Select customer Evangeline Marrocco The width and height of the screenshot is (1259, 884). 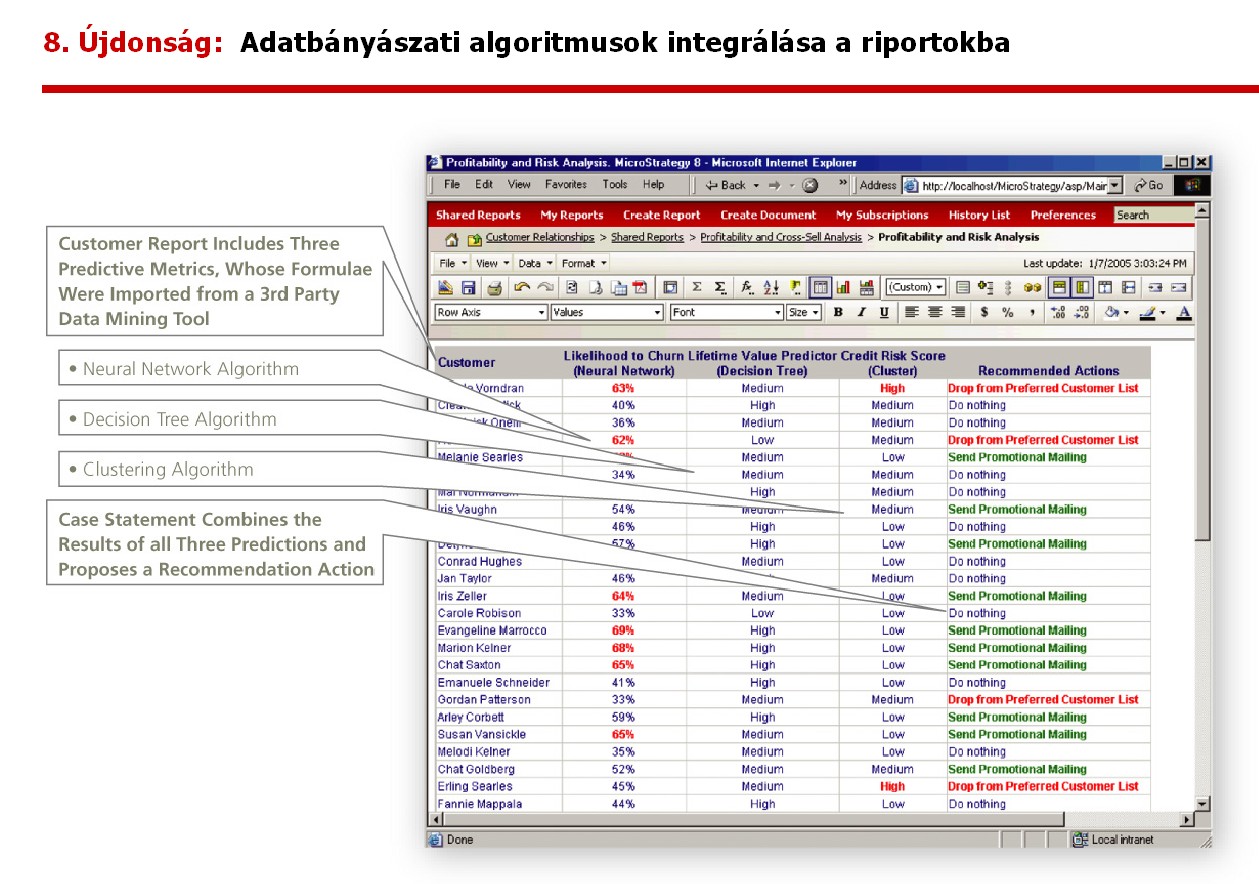(491, 631)
